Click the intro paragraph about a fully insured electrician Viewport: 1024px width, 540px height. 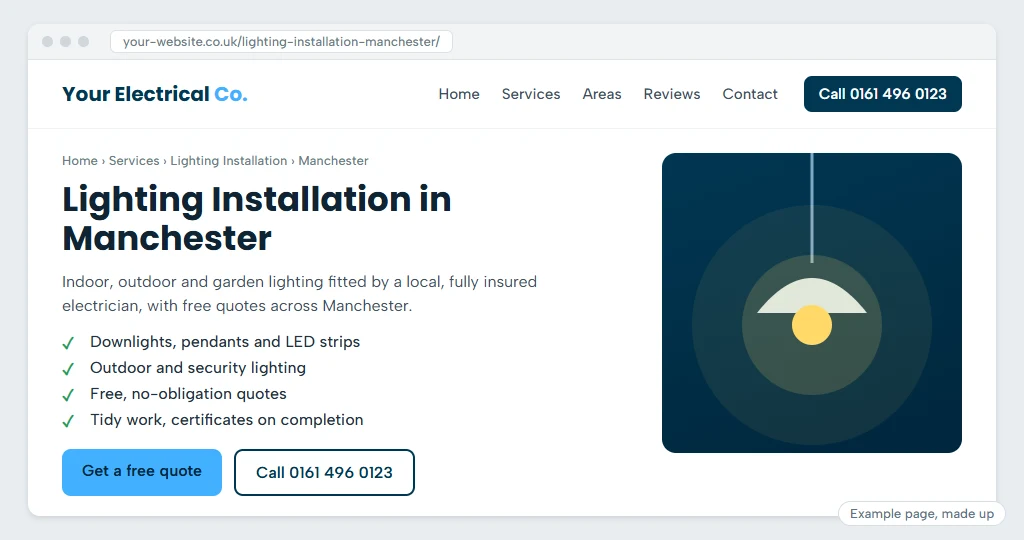(299, 294)
